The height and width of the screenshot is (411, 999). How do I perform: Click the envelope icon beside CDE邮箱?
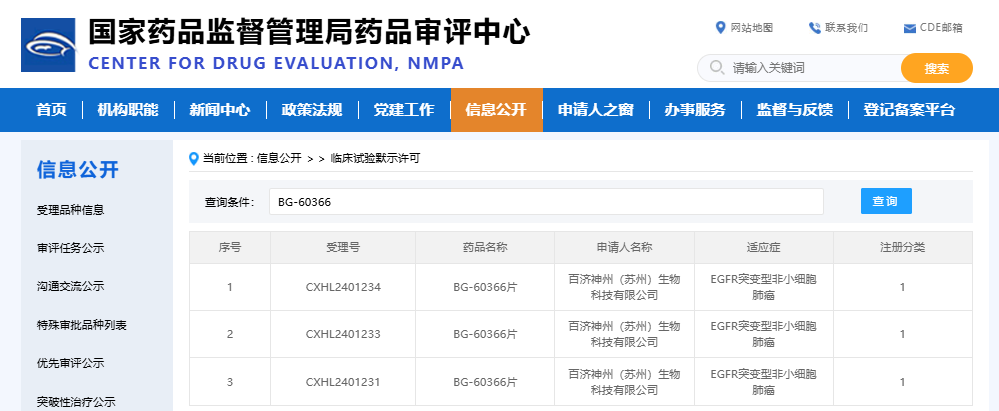[x=910, y=28]
